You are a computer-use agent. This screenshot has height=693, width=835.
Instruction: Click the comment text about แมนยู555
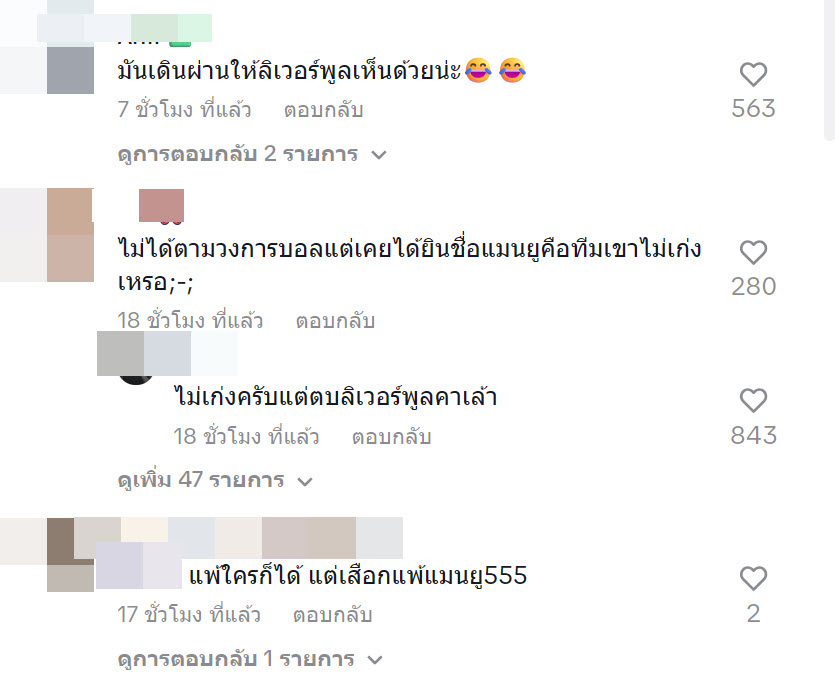358,575
